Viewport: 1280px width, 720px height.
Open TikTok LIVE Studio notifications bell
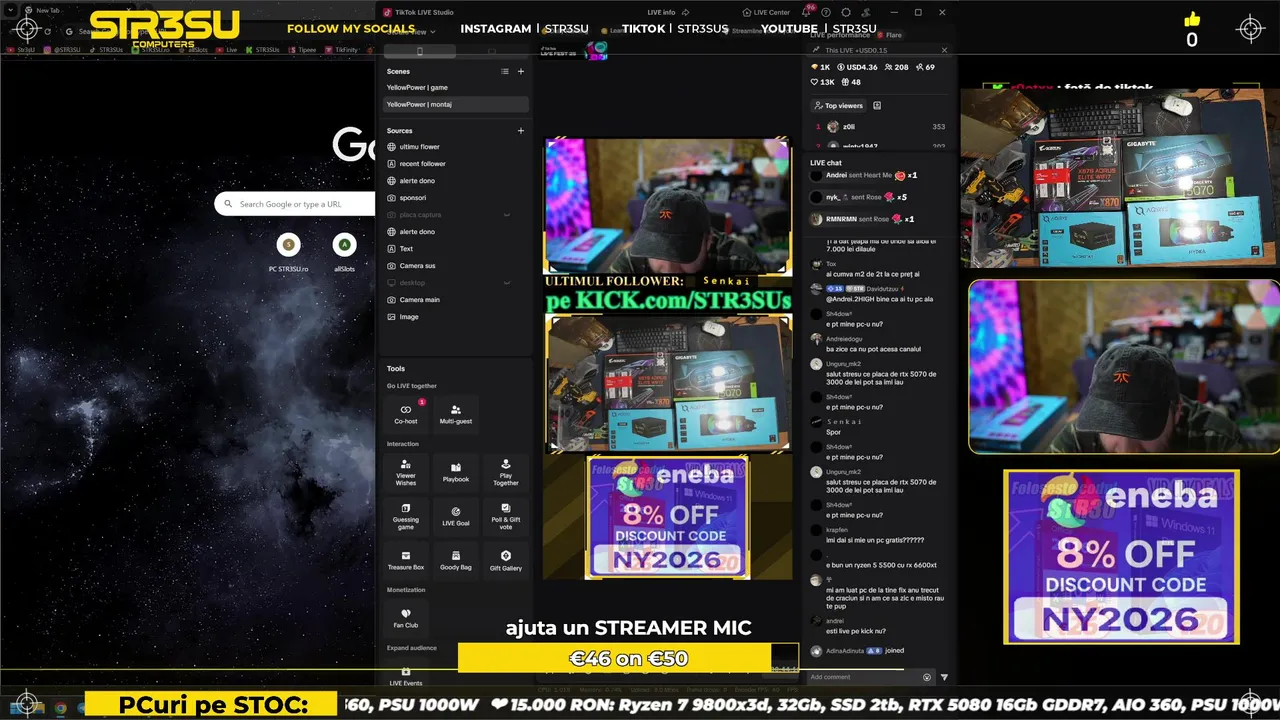807,12
